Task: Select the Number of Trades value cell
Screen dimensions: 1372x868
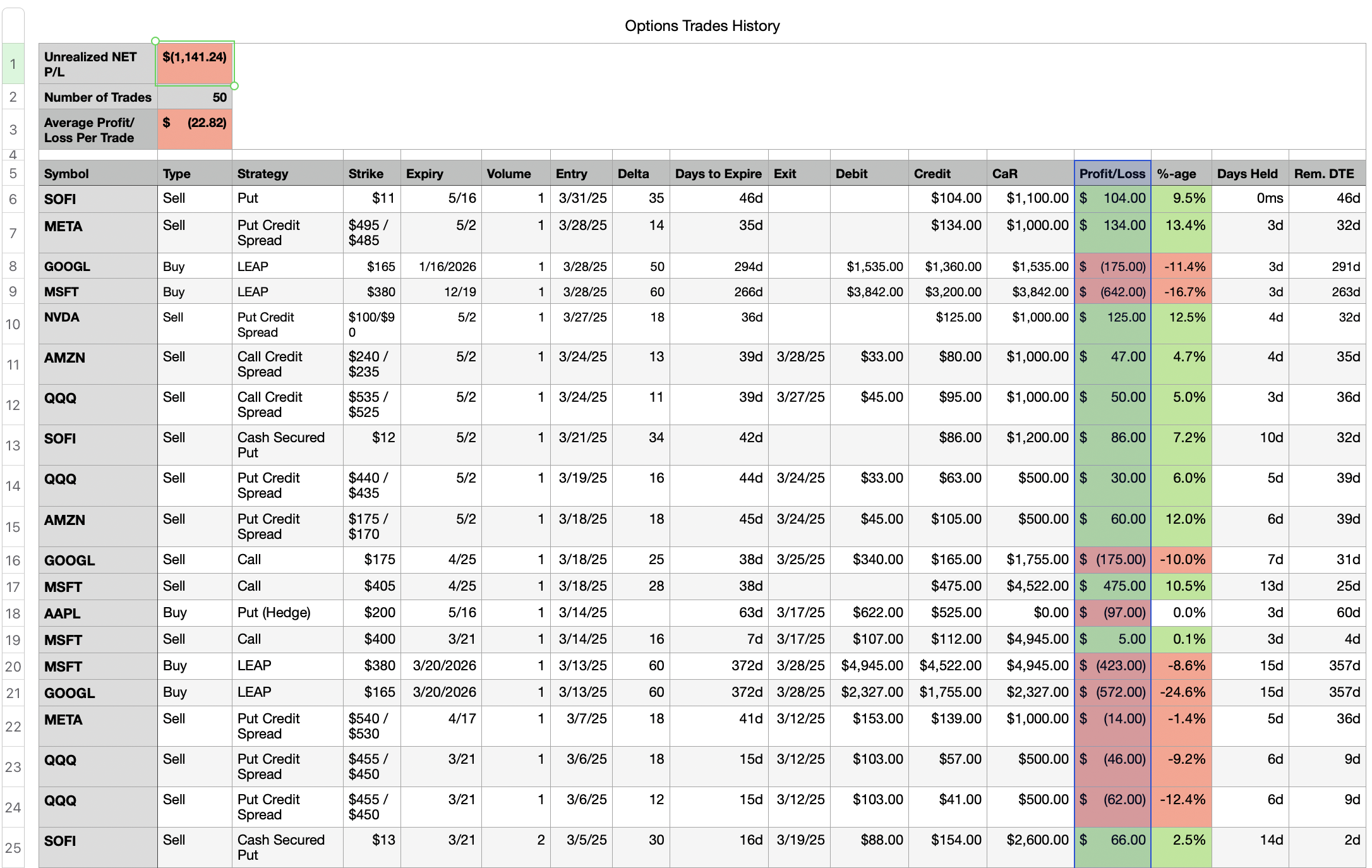Action: (195, 97)
